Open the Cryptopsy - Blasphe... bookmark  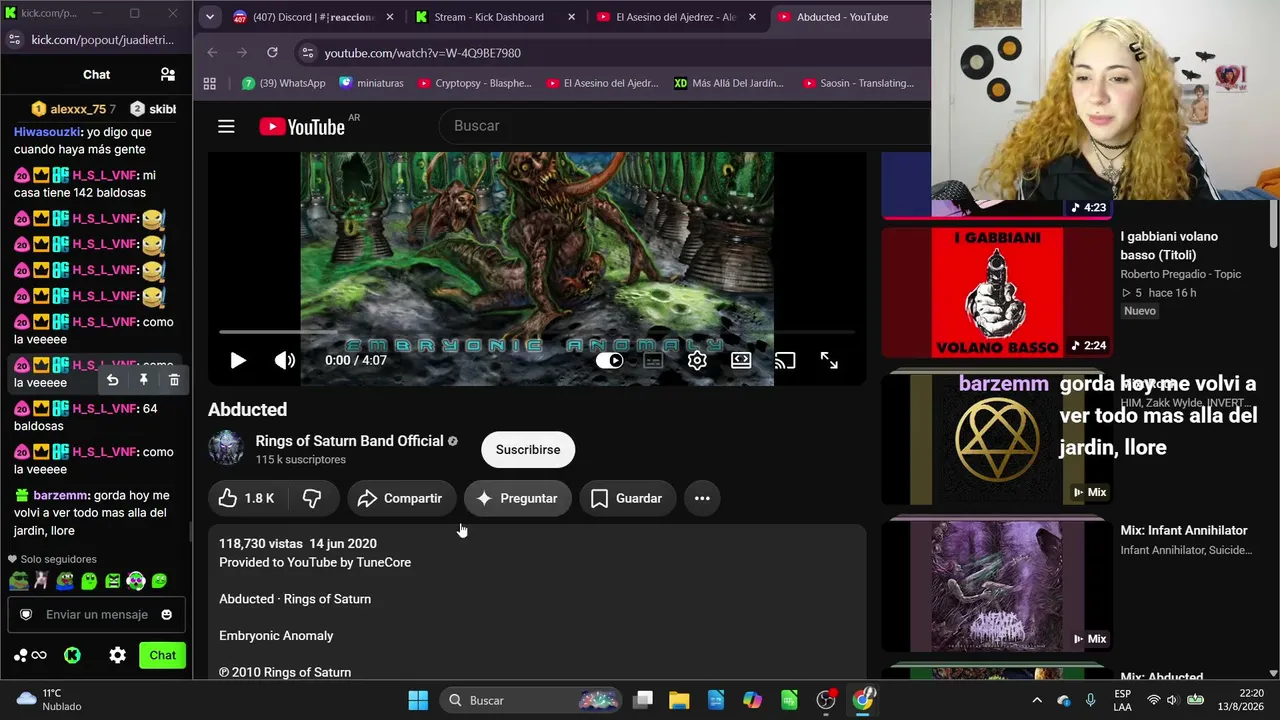(x=475, y=83)
